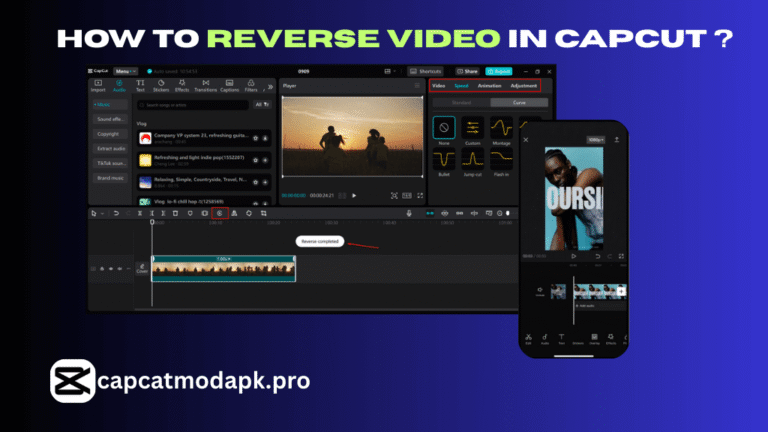768x432 pixels.
Task: Click the Share button
Action: coord(467,72)
